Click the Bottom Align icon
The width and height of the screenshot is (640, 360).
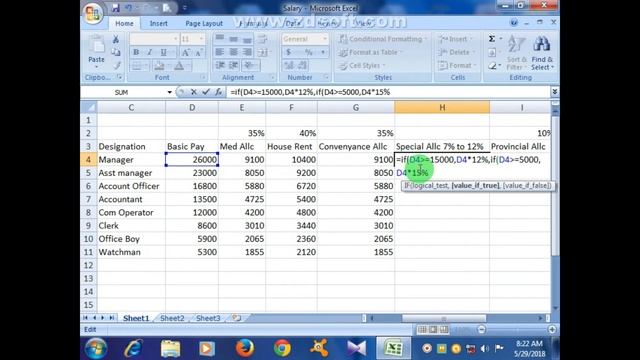[247, 39]
